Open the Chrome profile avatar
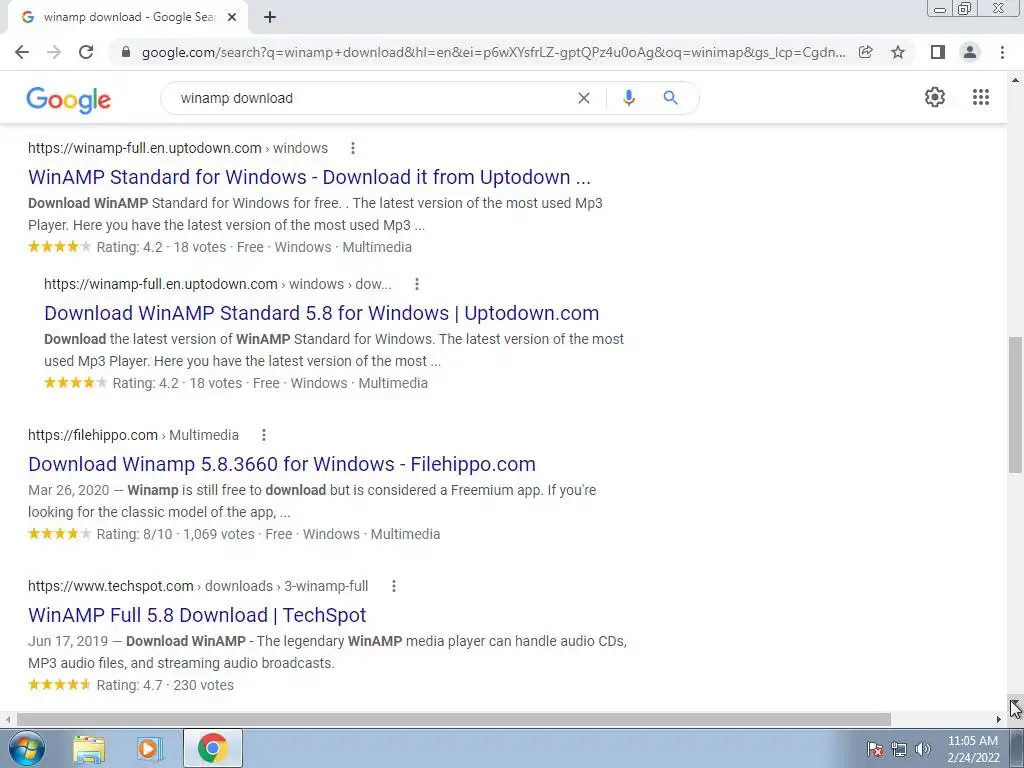The height and width of the screenshot is (768, 1024). (x=970, y=52)
